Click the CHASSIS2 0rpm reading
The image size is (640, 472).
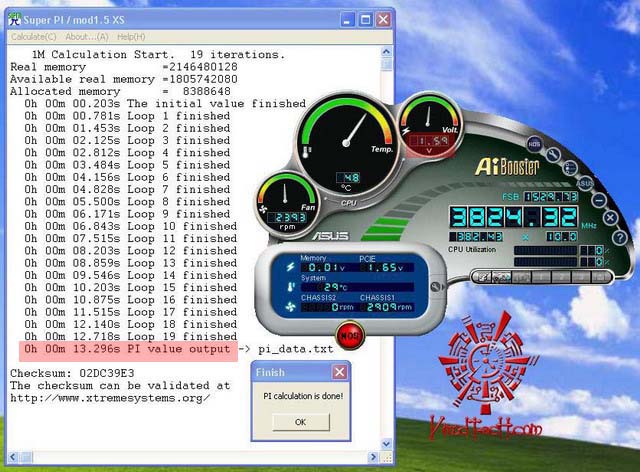tap(329, 307)
